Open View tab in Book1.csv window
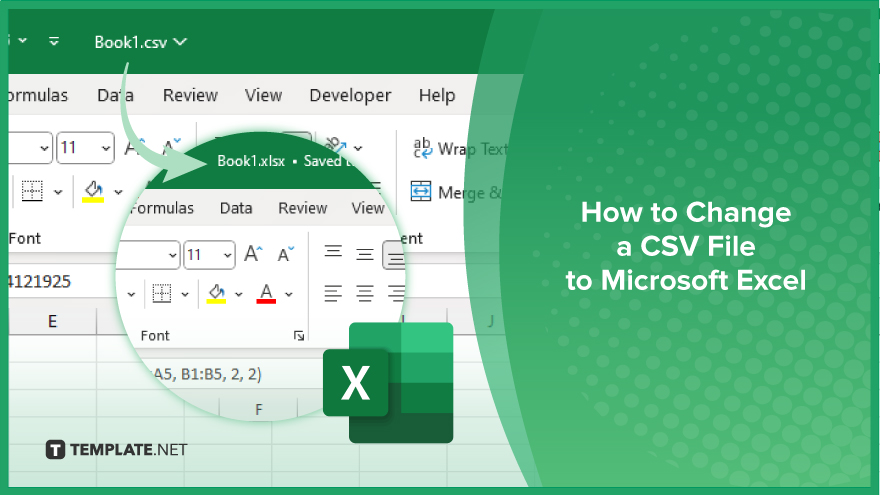The image size is (880, 495). tap(263, 95)
